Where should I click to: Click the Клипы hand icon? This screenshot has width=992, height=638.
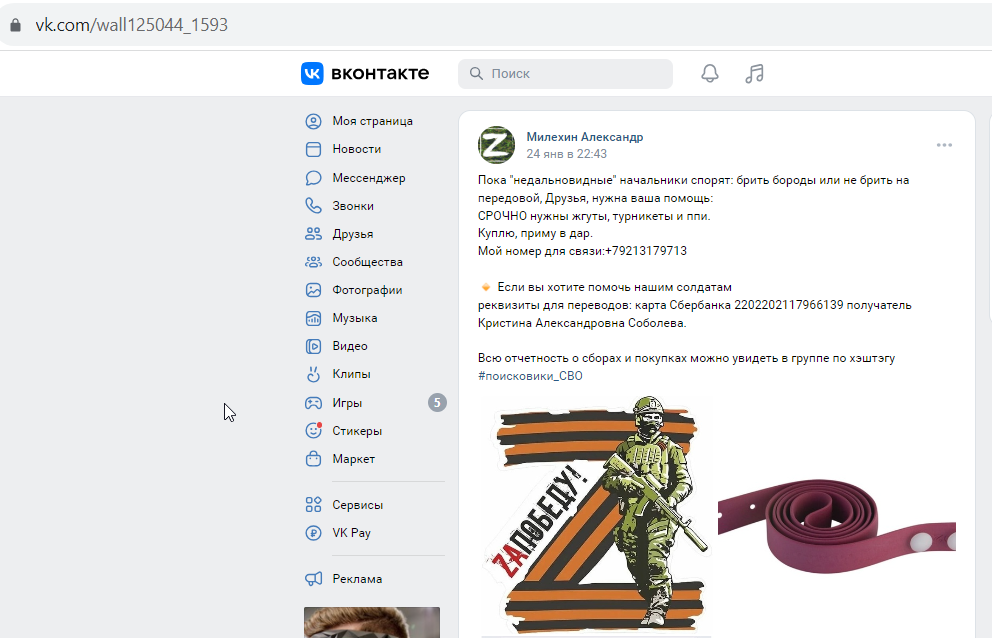313,374
